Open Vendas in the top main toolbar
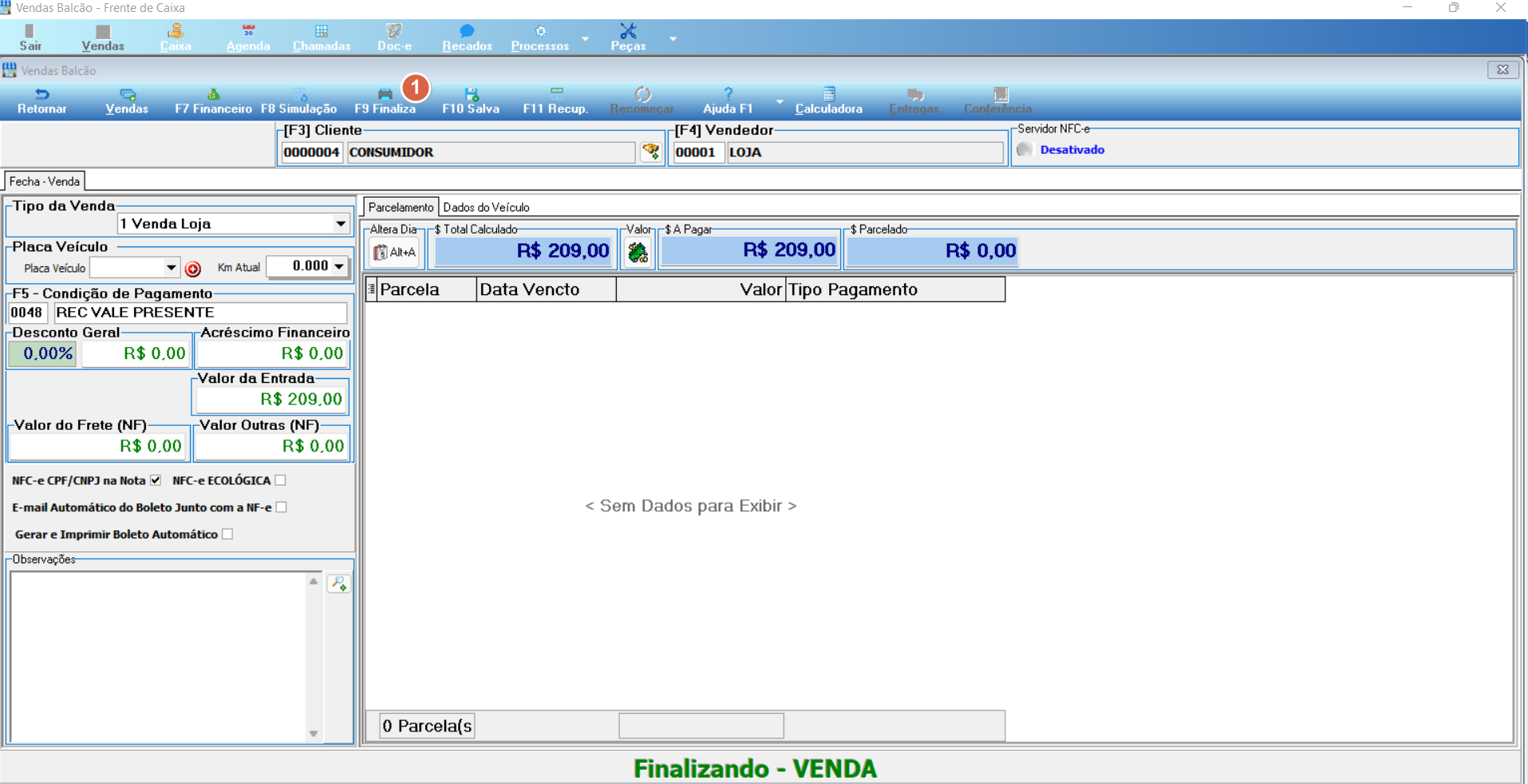1528x784 pixels. (x=103, y=37)
